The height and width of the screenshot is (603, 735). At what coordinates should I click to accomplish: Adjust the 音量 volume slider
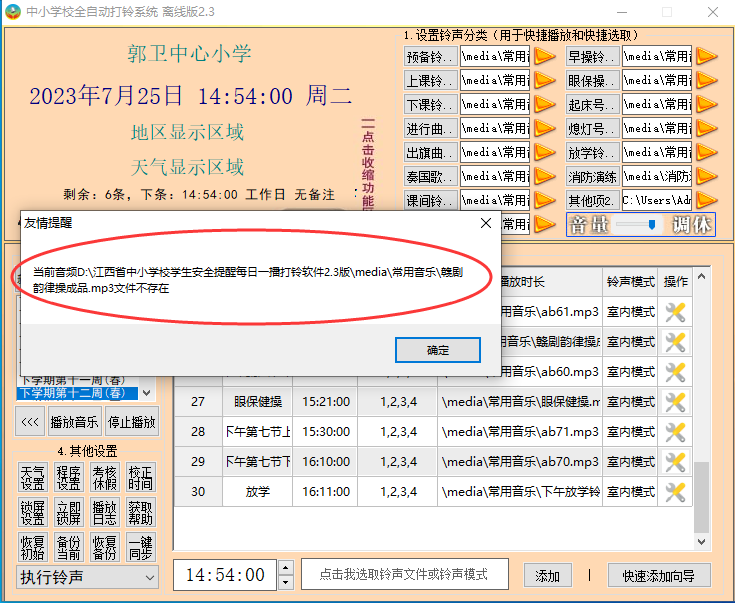(x=652, y=225)
